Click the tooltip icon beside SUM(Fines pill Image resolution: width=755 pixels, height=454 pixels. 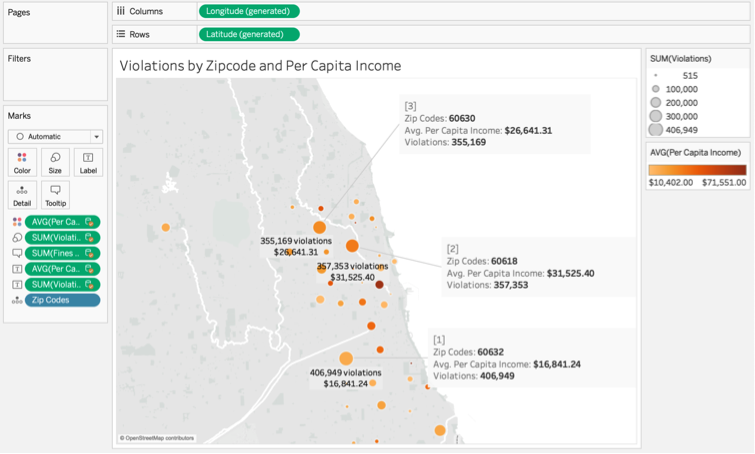(17, 254)
